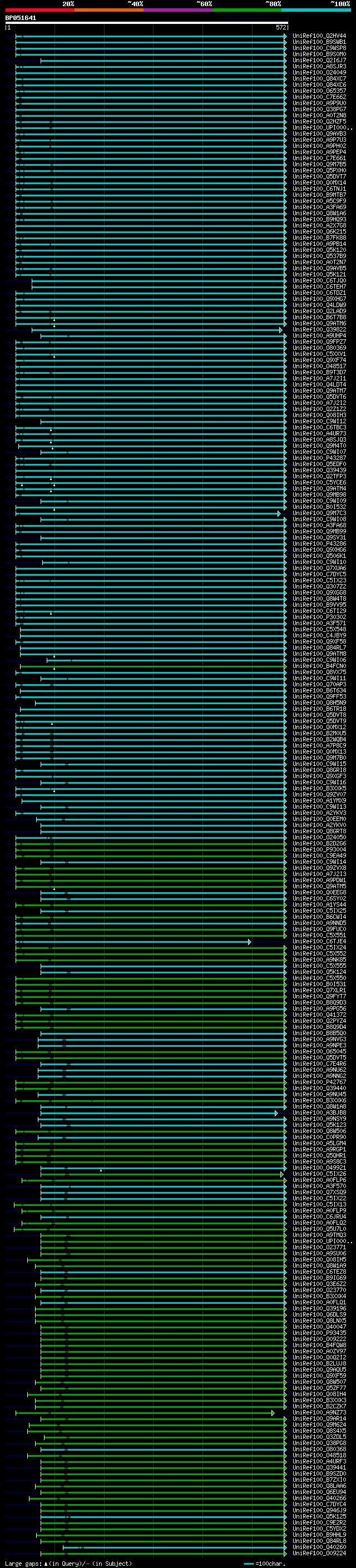The height and width of the screenshot is (1568, 356).
Task: Open hit UniRef100_C9WI14
Action: click(x=319, y=862)
